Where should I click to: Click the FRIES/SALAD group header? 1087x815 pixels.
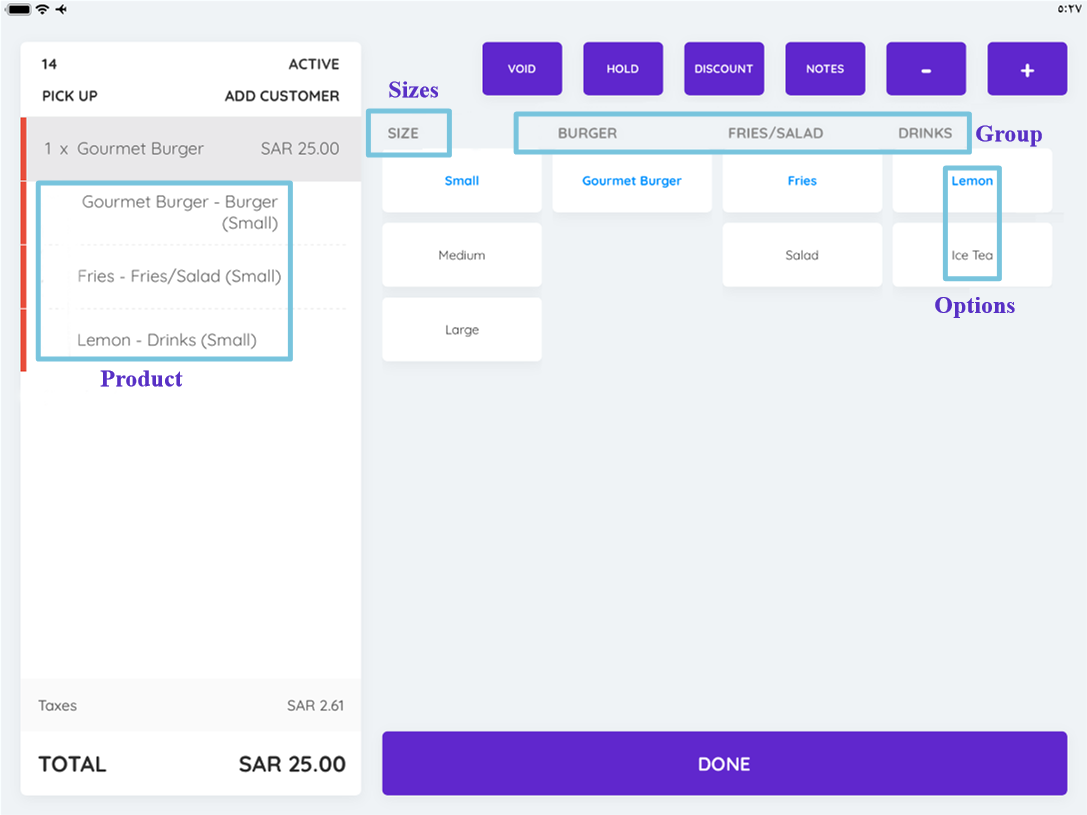[776, 133]
